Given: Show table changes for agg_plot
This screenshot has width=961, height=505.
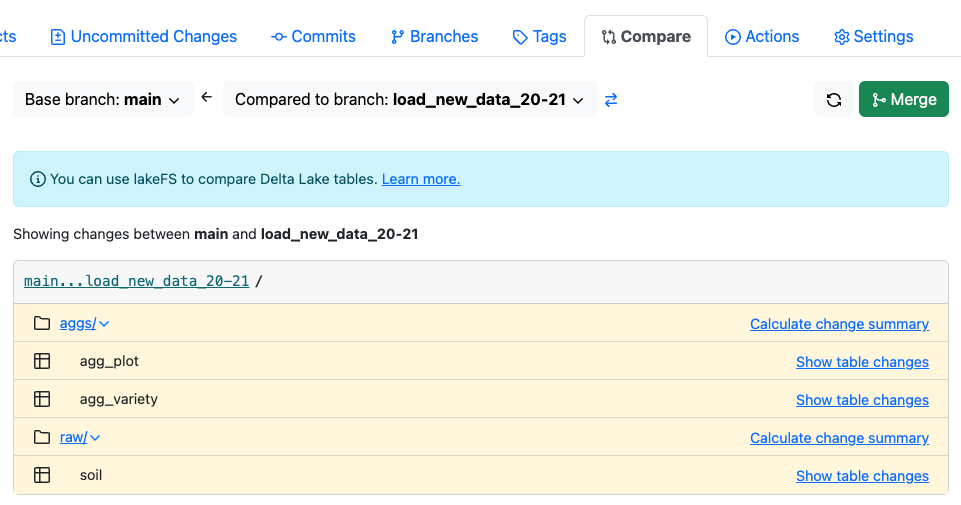Looking at the screenshot, I should [862, 362].
